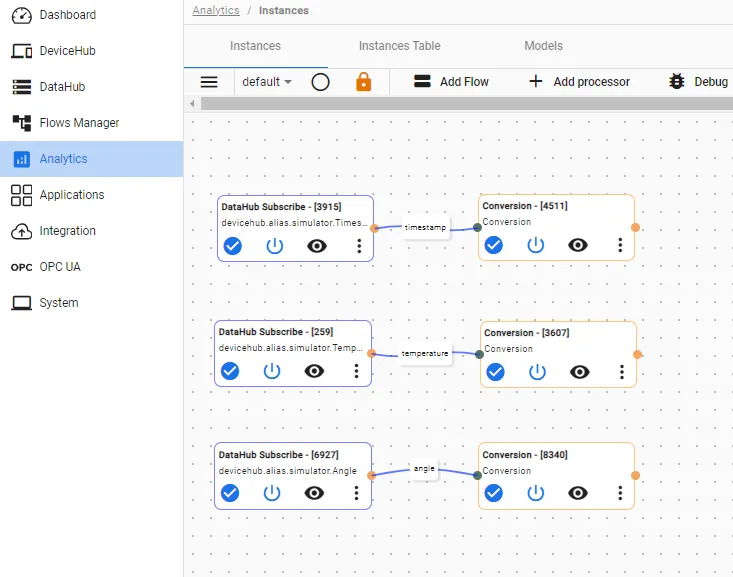Viewport: 733px width, 577px height.
Task: Click checkmark on DataHub Subscribe [6927]
Action: [x=230, y=493]
